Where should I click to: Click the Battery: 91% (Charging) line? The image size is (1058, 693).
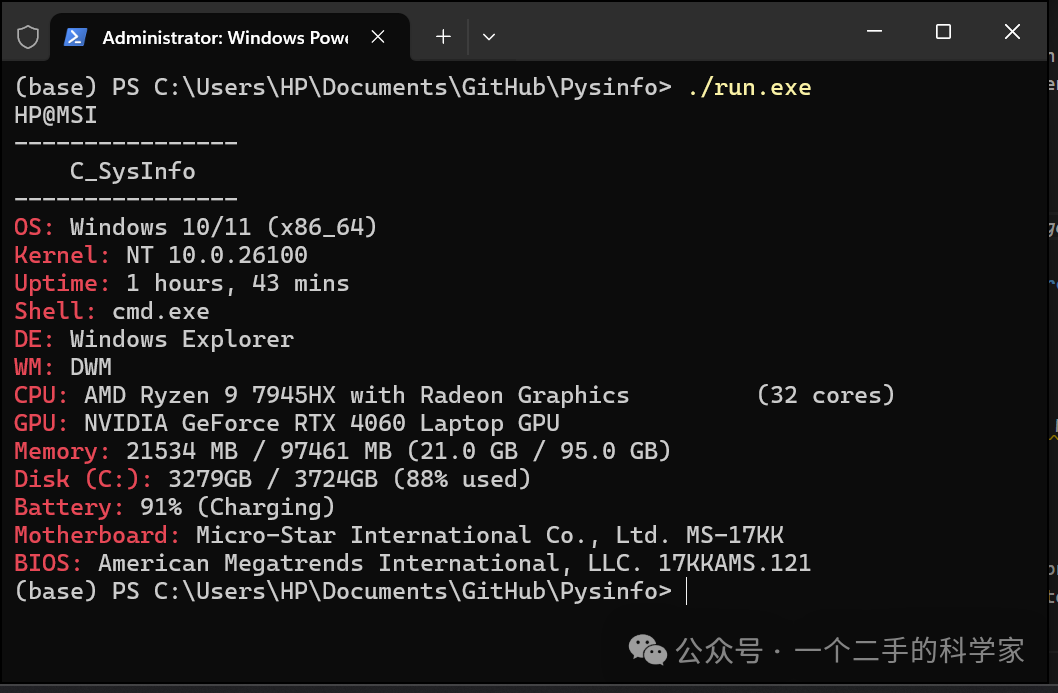tap(174, 507)
